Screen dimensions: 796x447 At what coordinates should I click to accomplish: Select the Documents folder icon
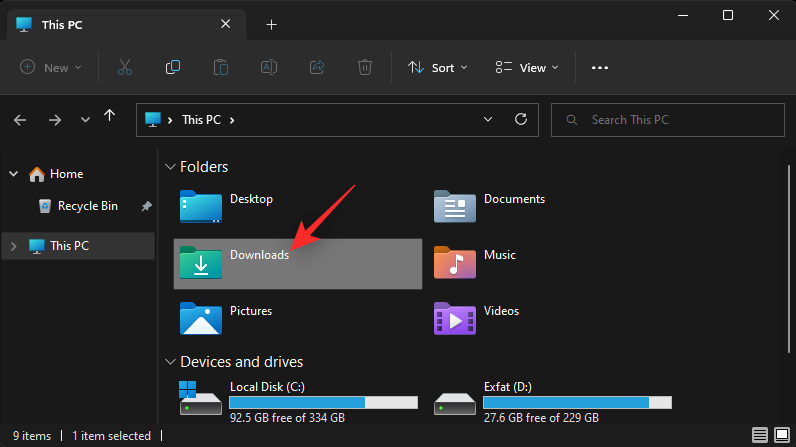454,207
